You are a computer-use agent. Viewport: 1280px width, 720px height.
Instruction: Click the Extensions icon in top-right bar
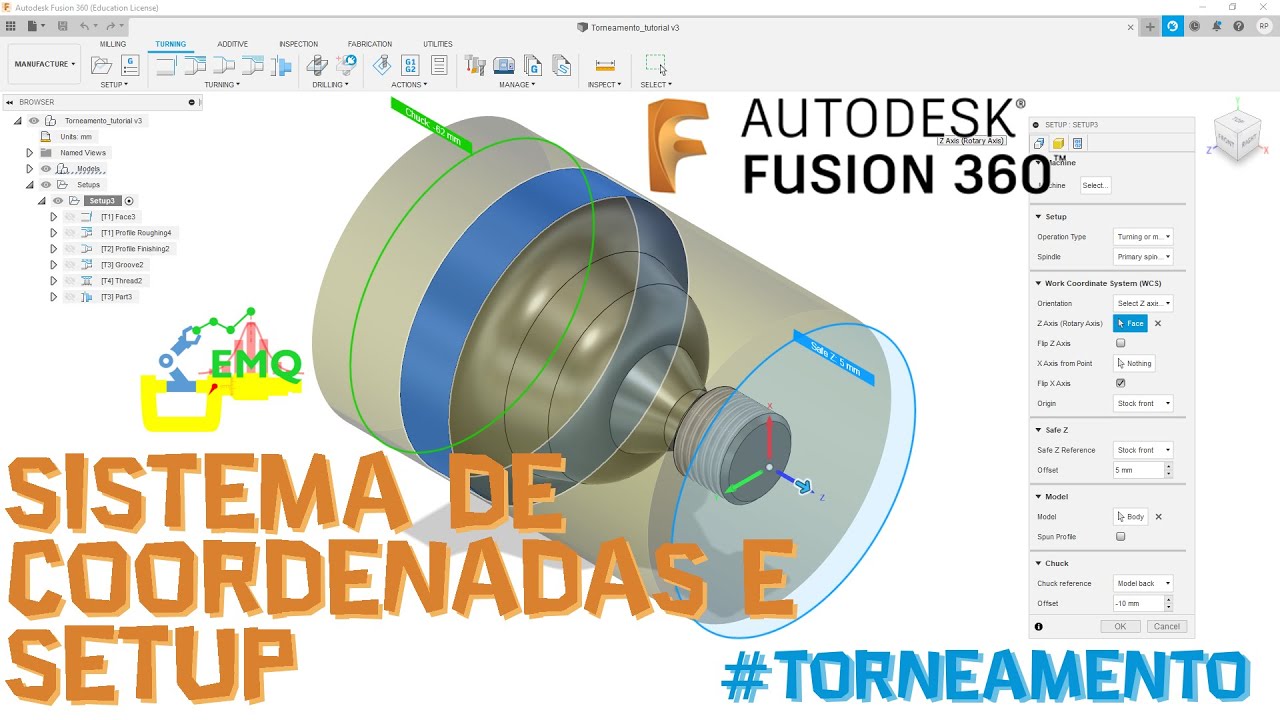click(x=1173, y=27)
